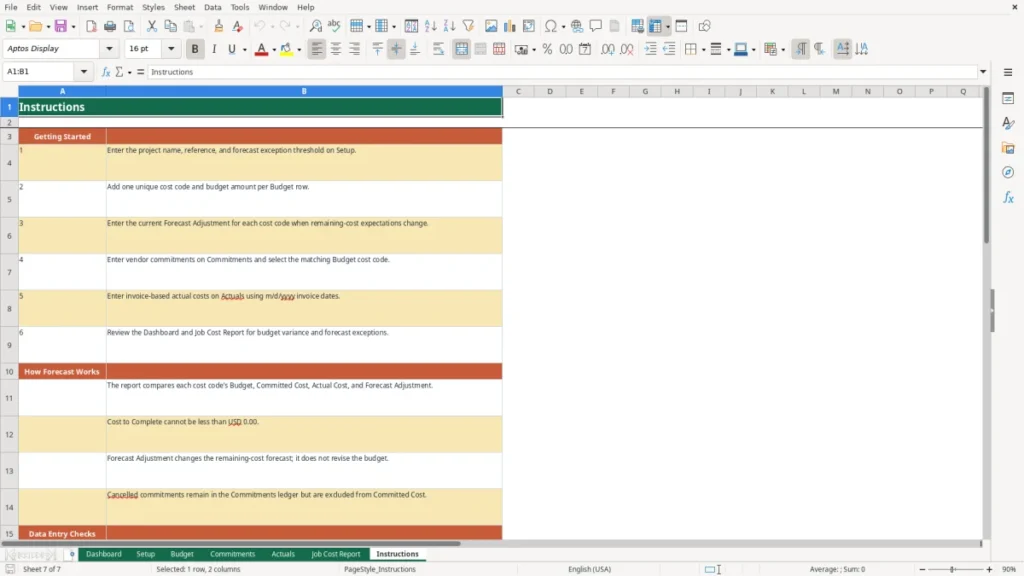Screen dimensions: 1024x576
Task: Toggle Wrap Text
Action: (438, 49)
